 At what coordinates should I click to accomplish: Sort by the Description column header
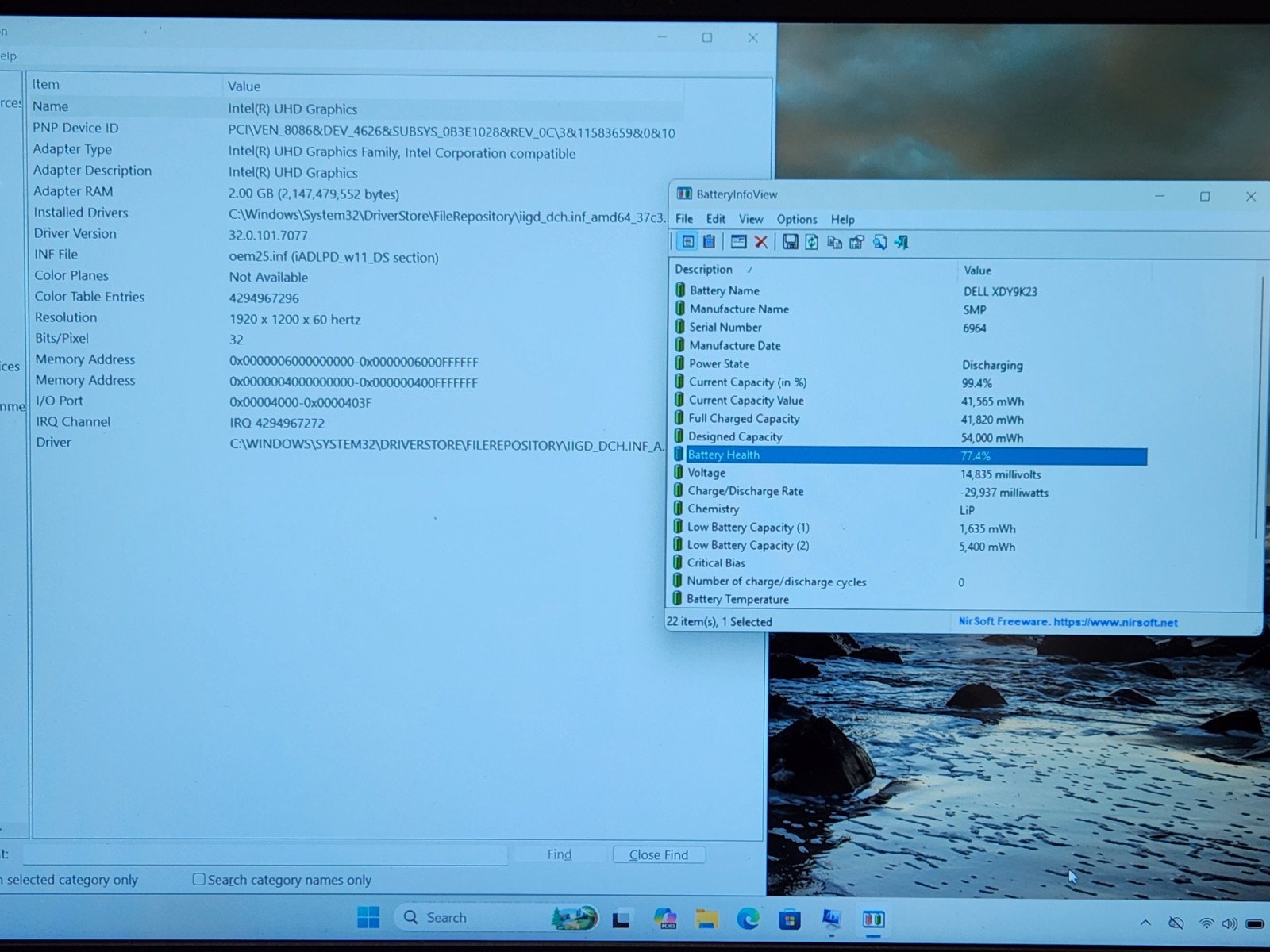point(814,270)
